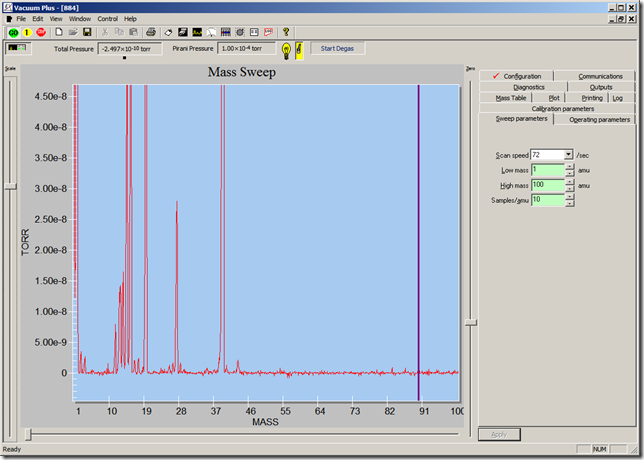Click the leak check umbrella icon
This screenshot has width=644, height=460.
pos(211,32)
